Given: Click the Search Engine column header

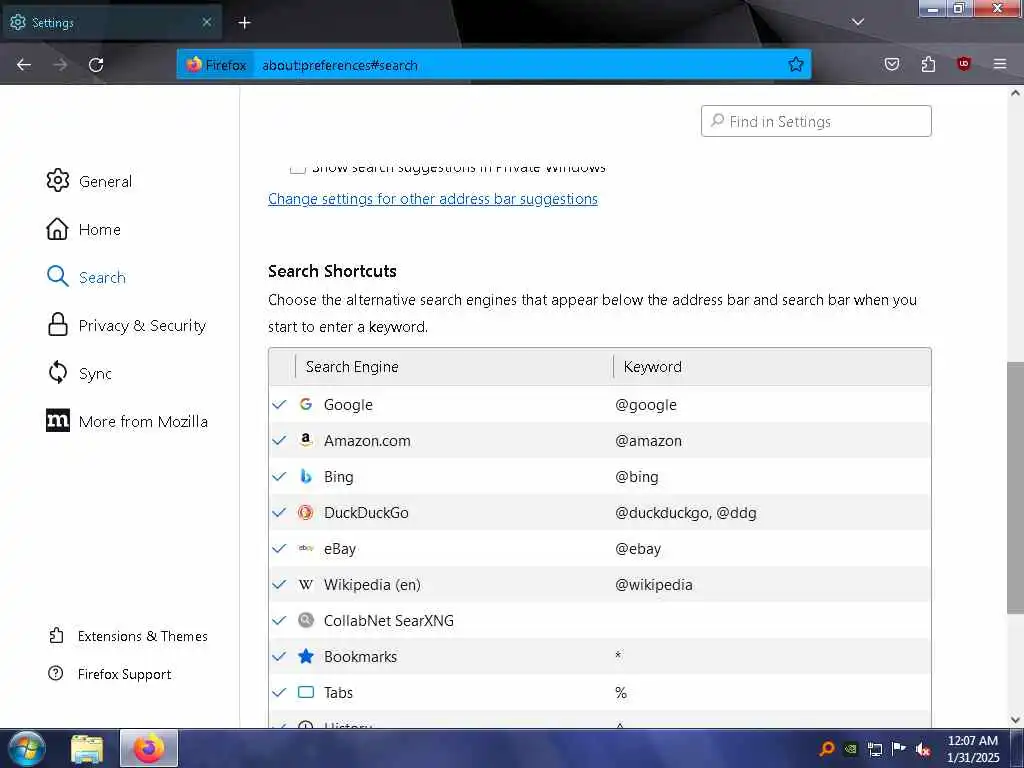Looking at the screenshot, I should click(x=455, y=366).
